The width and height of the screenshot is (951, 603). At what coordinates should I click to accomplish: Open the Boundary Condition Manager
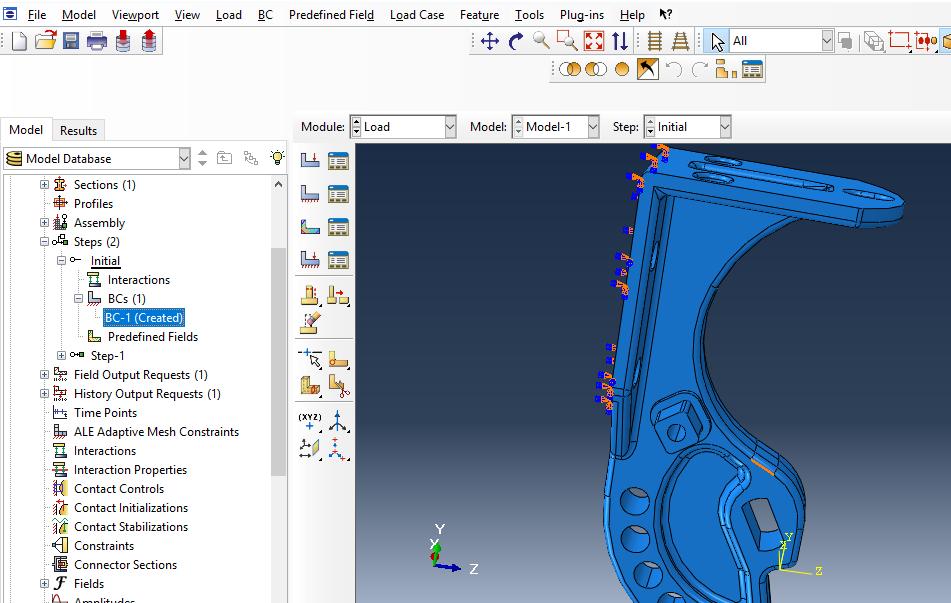click(x=338, y=194)
